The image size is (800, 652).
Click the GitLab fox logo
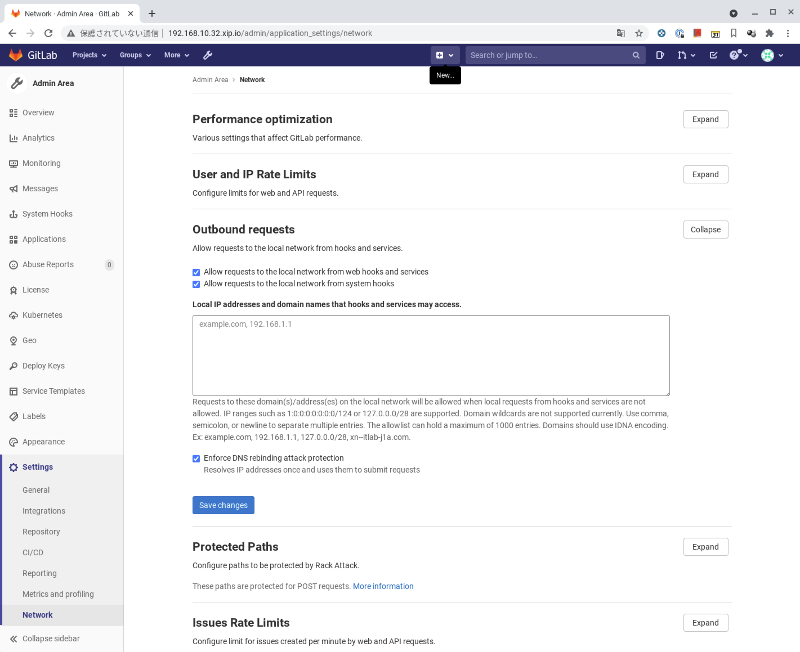[x=16, y=55]
